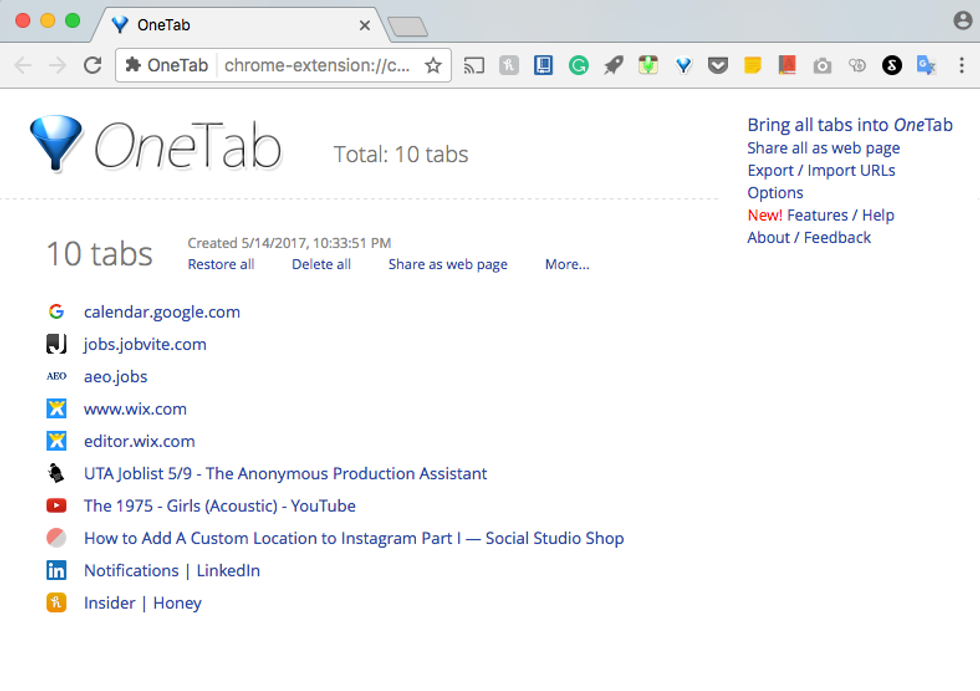Click the OneTab funnel extension icon
The height and width of the screenshot is (691, 980).
[x=683, y=66]
